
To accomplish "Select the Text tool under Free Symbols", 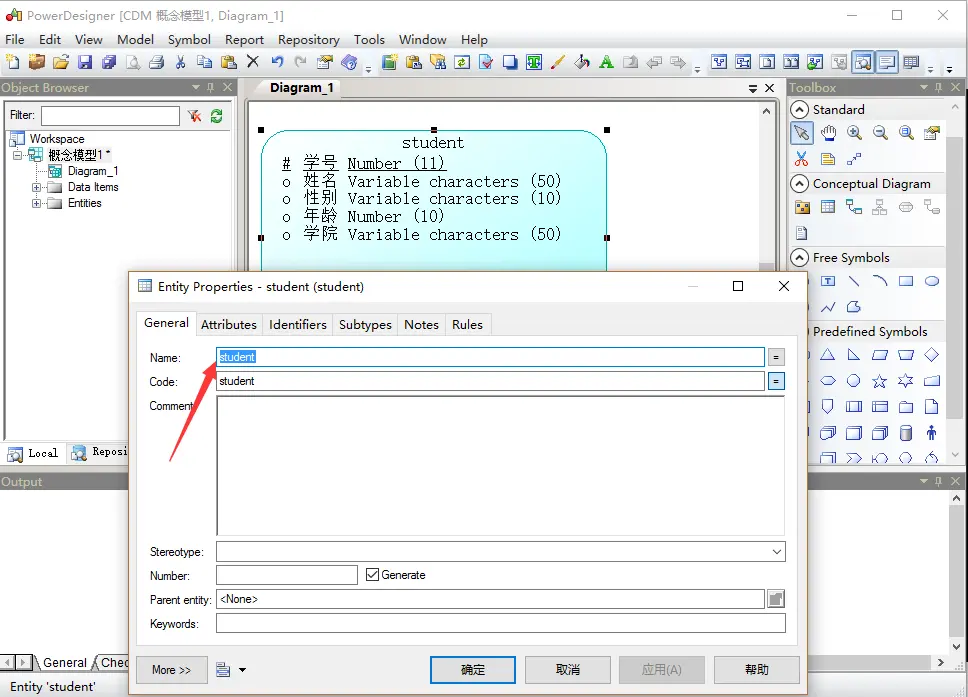I will pyautogui.click(x=830, y=281).
